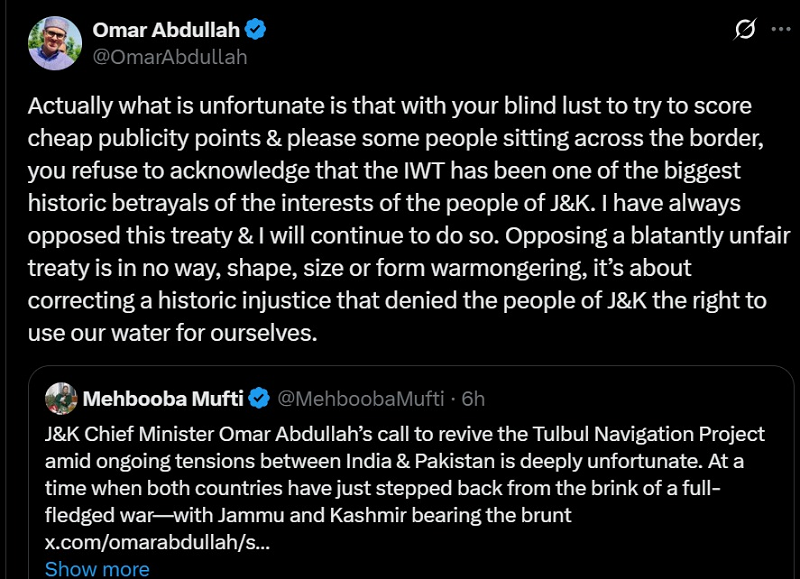Click the 6h timestamp on the quoted post
The width and height of the screenshot is (800, 579).
[472, 399]
